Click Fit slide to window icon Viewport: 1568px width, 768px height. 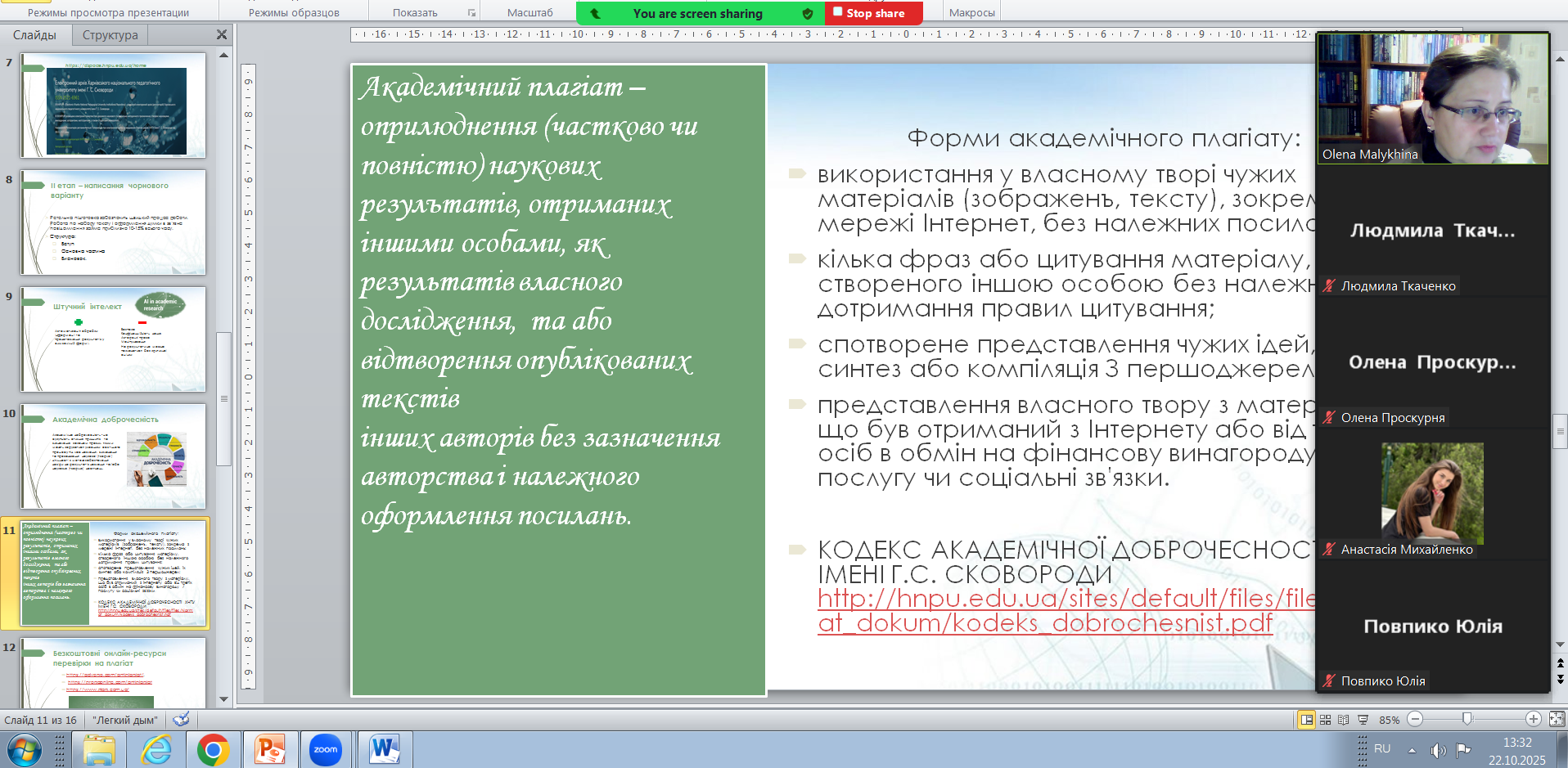click(1557, 719)
